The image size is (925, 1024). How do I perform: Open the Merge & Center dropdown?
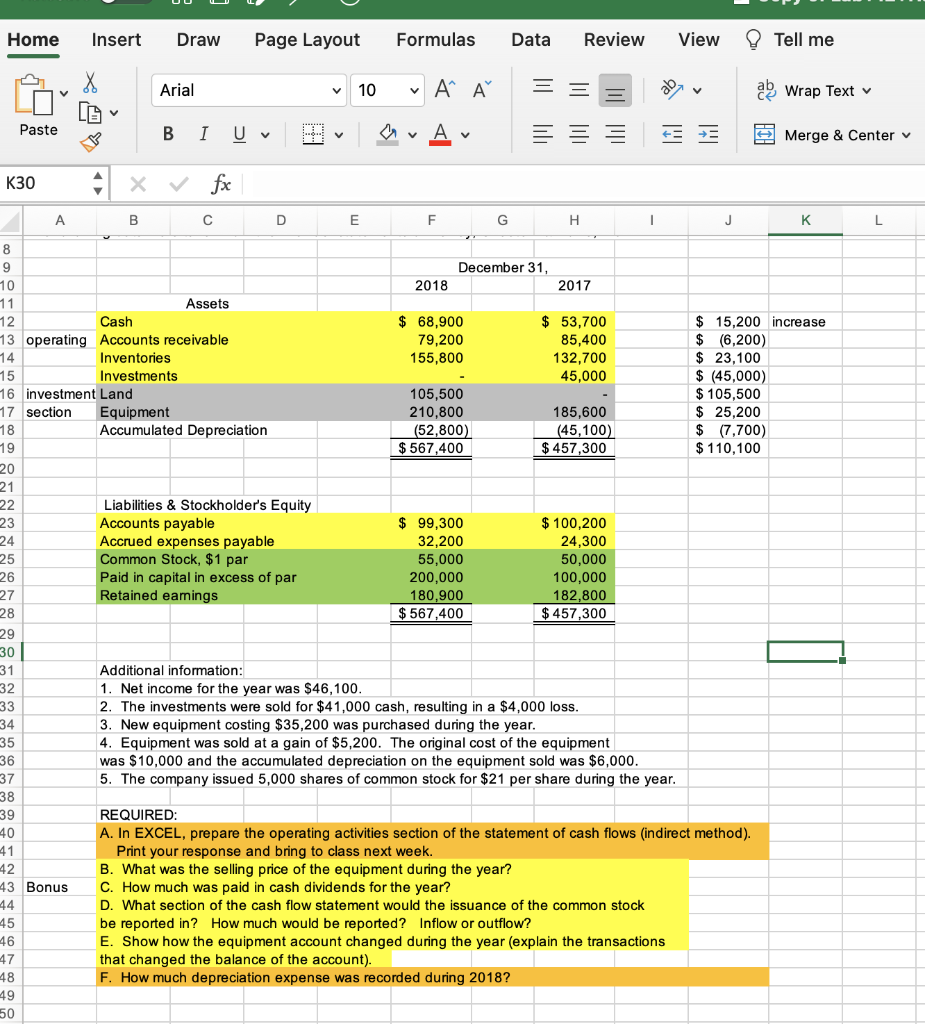(905, 135)
